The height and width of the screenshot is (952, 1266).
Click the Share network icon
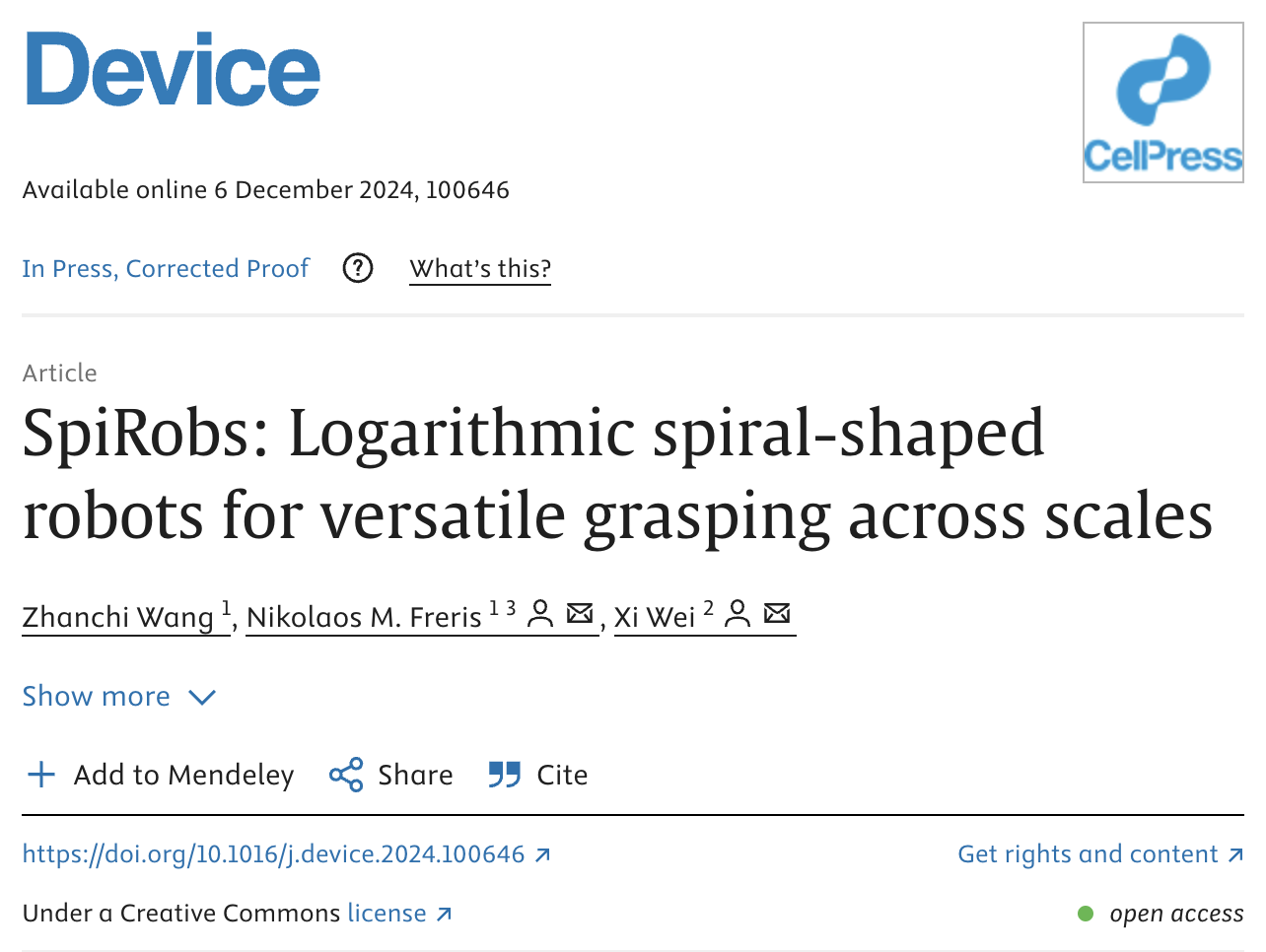[346, 775]
